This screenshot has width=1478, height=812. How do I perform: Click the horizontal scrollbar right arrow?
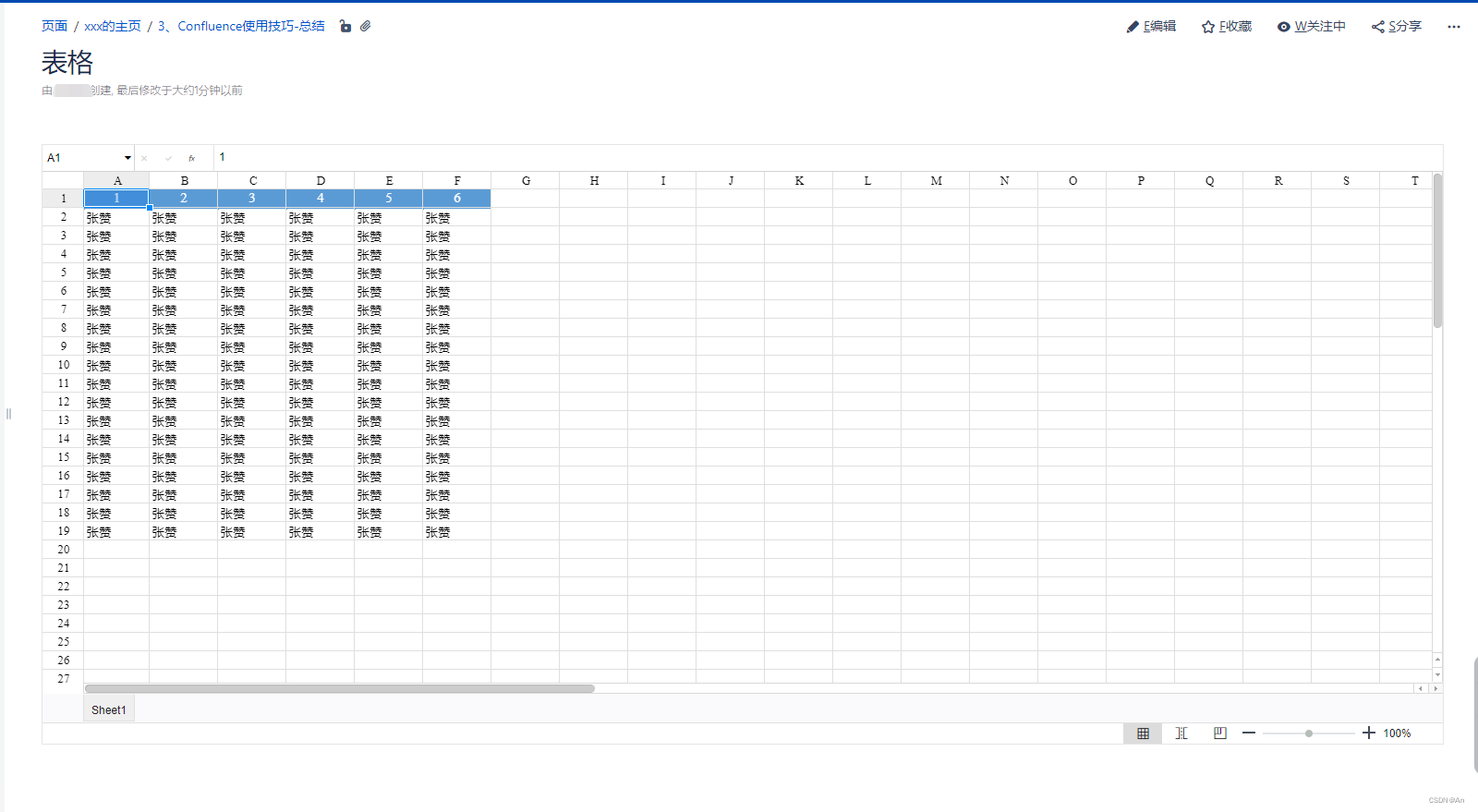(x=1436, y=688)
